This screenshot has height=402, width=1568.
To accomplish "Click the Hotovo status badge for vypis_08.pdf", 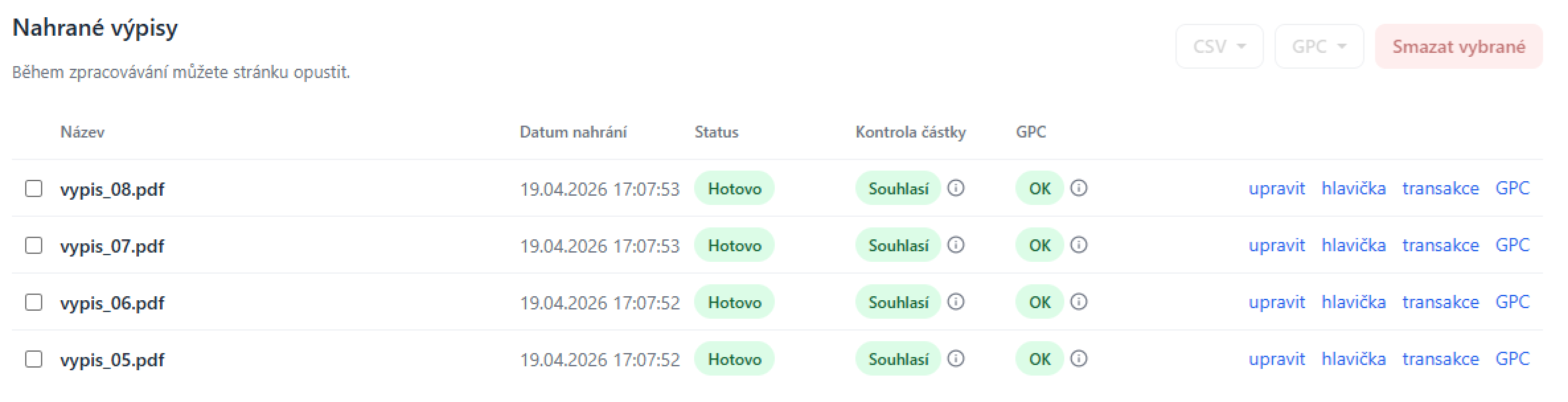I will [734, 188].
